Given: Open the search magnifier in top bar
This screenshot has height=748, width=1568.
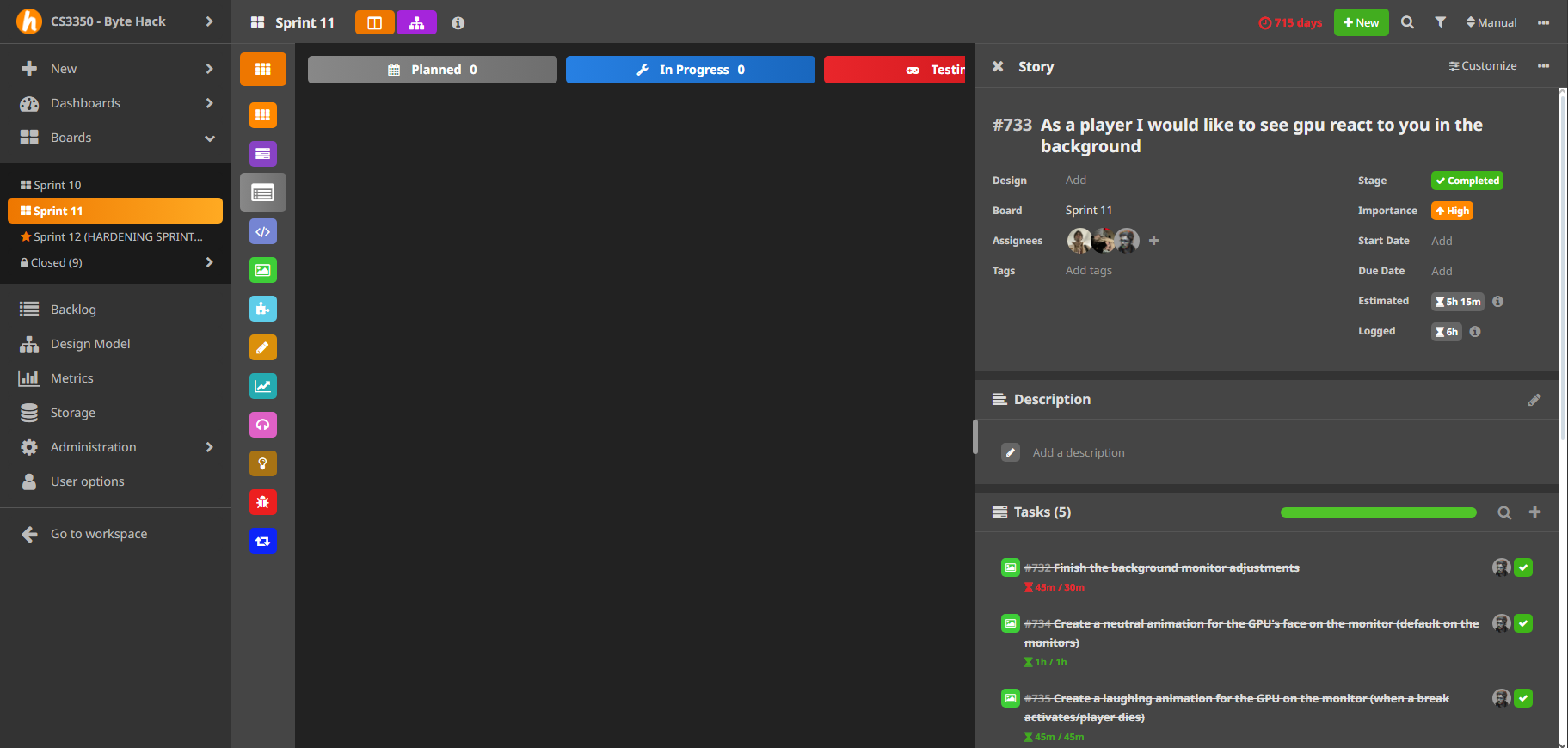Looking at the screenshot, I should 1407,22.
